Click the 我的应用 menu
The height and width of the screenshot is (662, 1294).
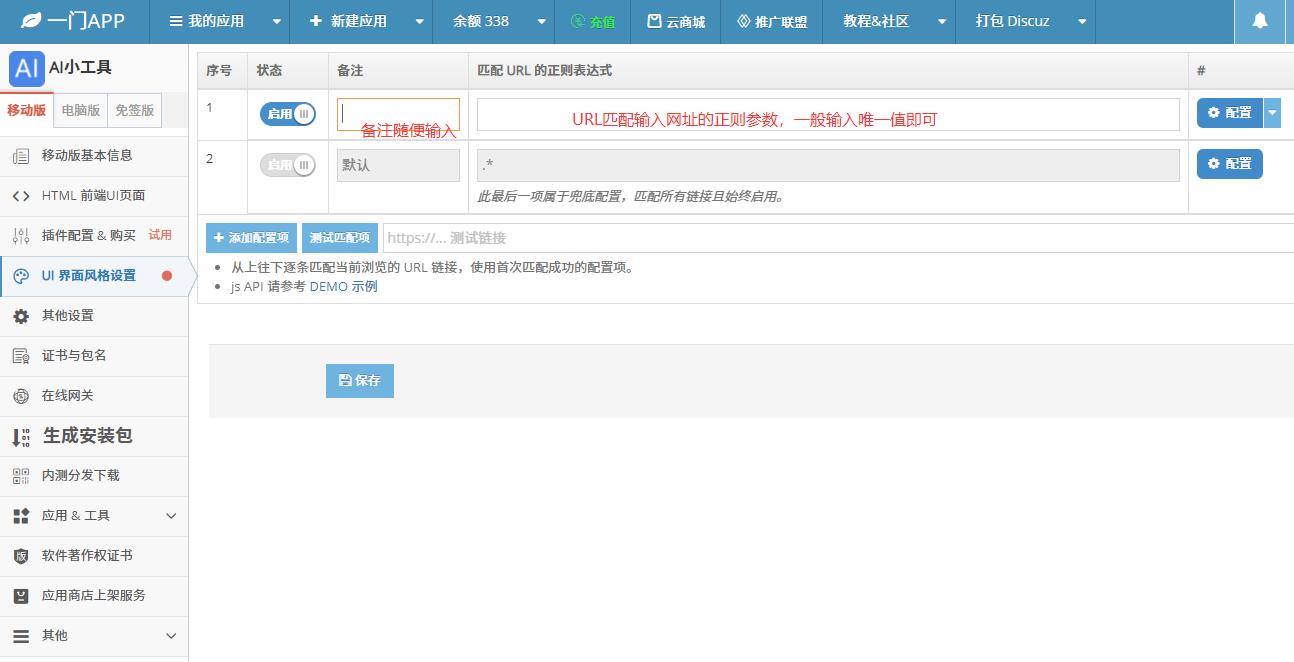click(207, 21)
